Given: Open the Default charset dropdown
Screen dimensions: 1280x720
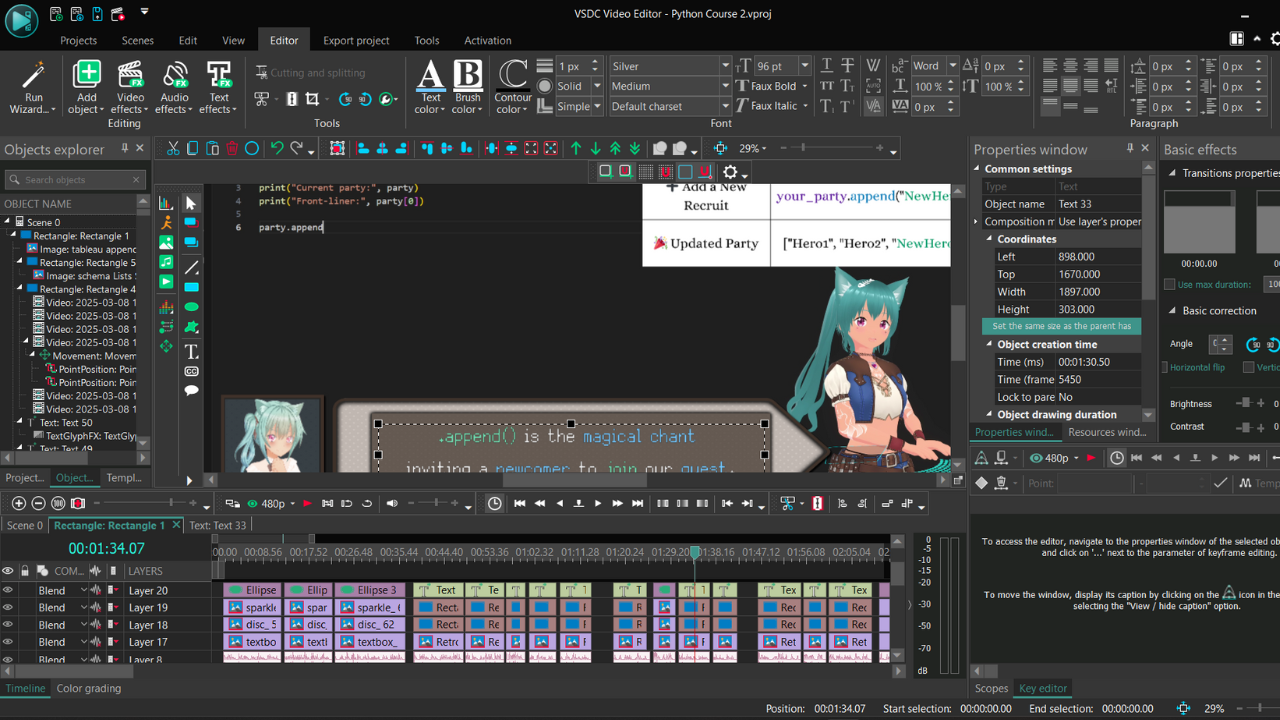Looking at the screenshot, I should coord(725,106).
